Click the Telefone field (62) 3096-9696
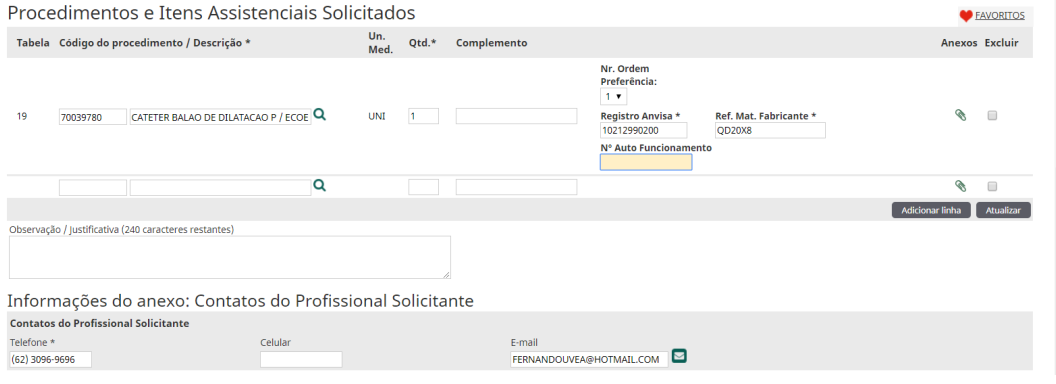 click(51, 359)
